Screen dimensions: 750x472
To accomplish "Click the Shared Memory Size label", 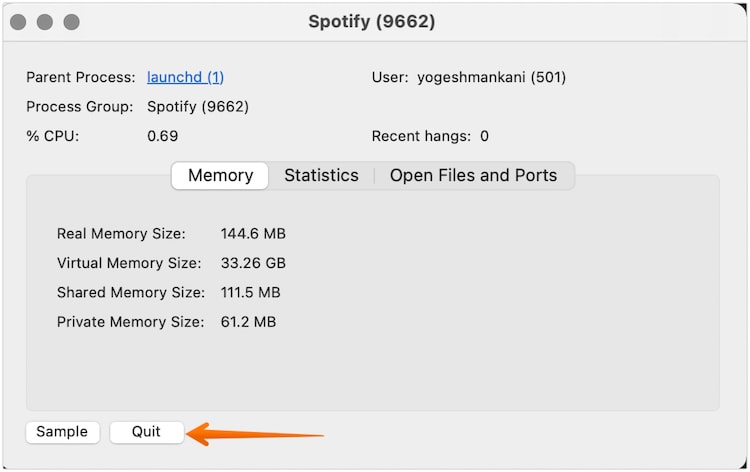I will pyautogui.click(x=131, y=292).
